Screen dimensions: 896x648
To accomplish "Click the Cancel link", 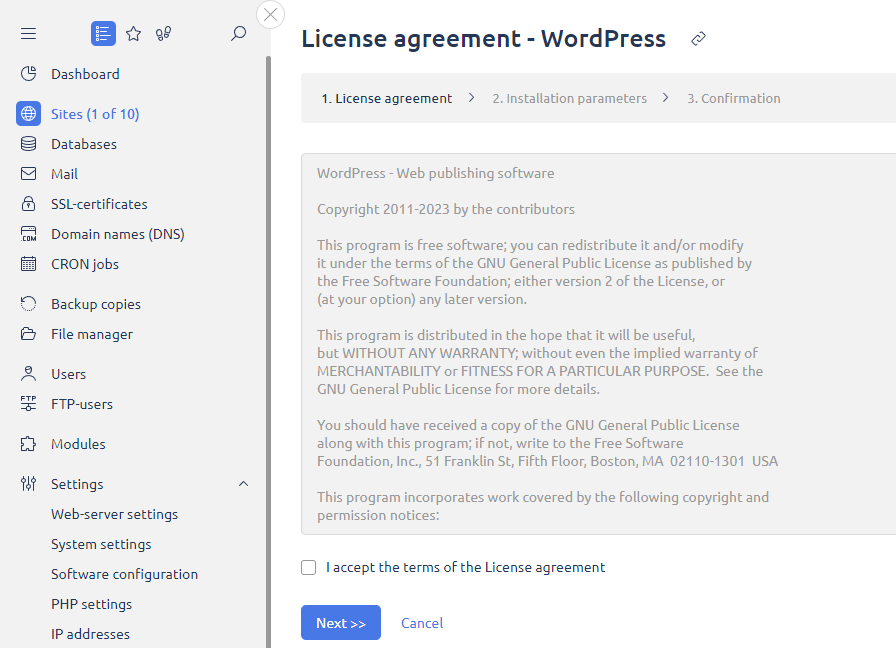I will [422, 623].
